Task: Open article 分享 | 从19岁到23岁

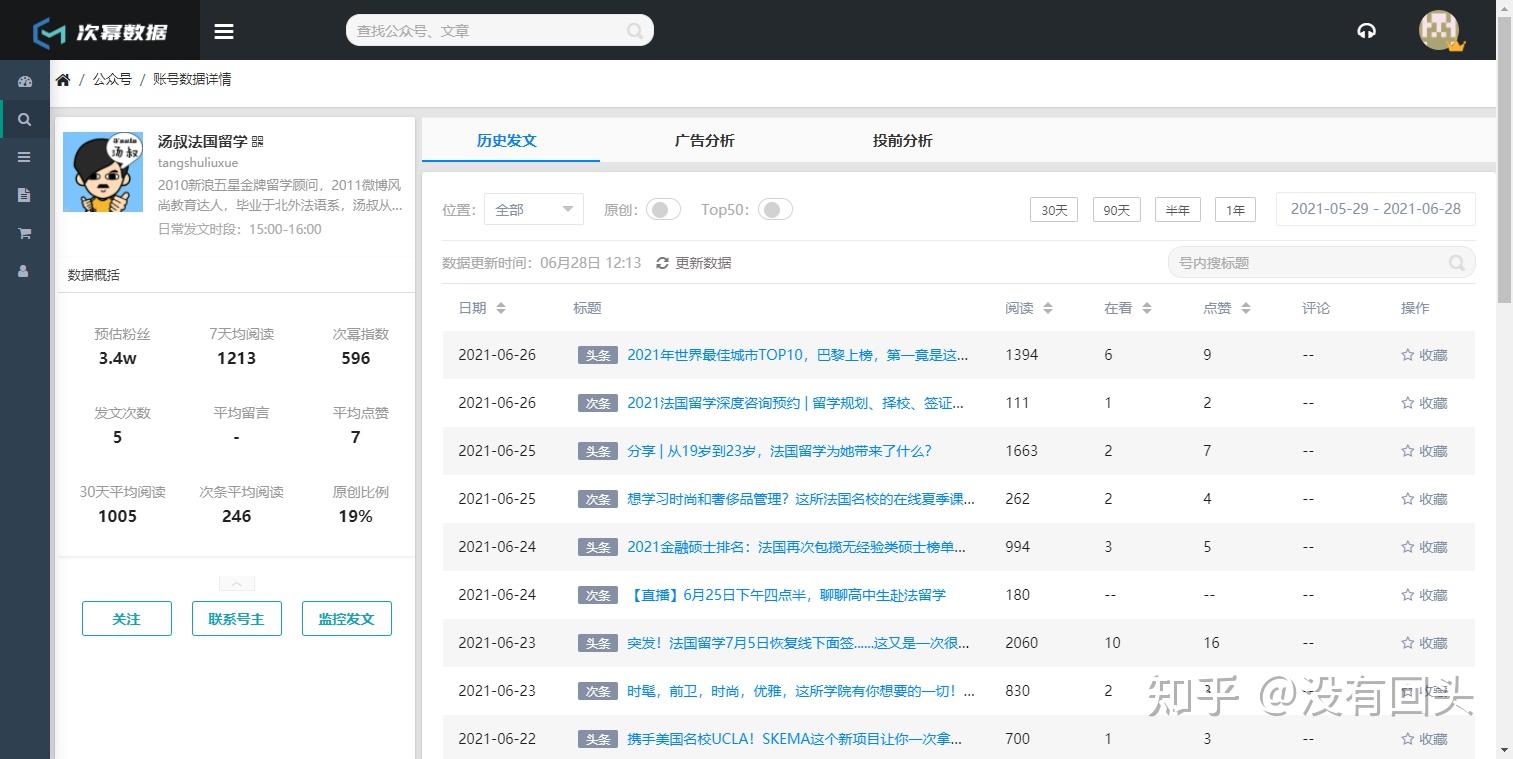Action: 779,451
